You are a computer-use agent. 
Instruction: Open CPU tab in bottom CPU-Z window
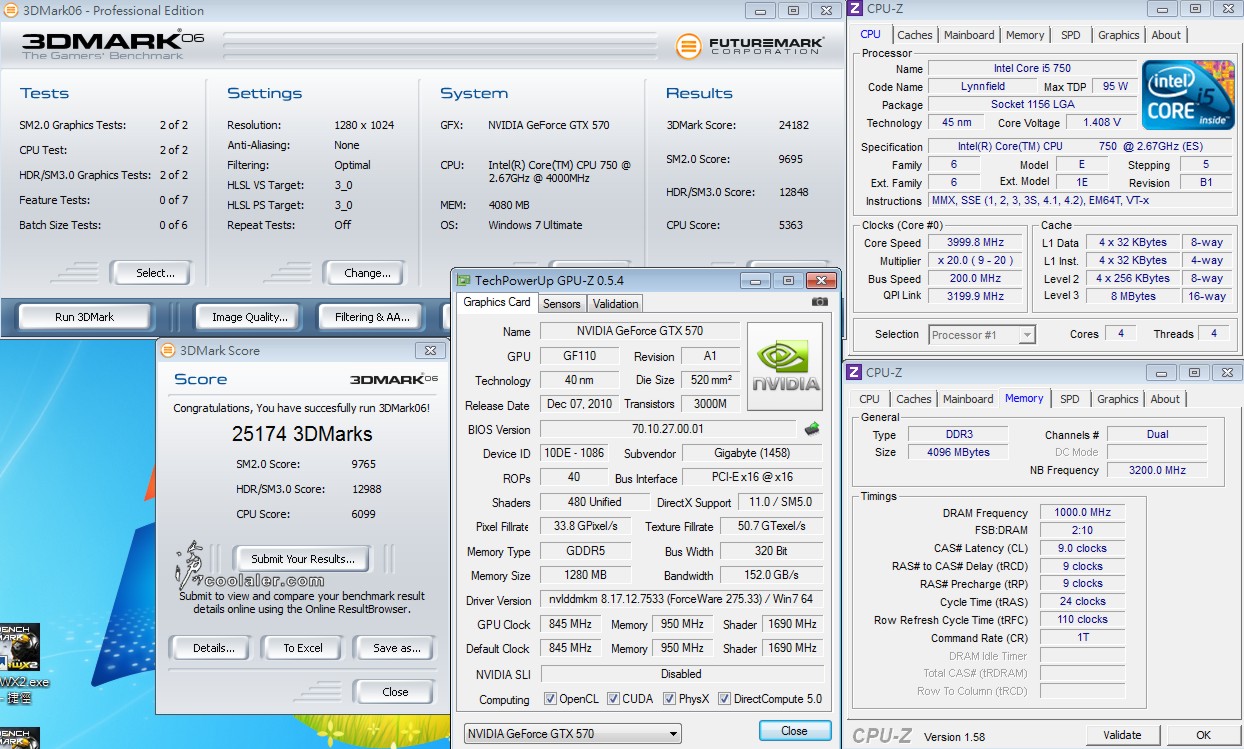point(870,399)
